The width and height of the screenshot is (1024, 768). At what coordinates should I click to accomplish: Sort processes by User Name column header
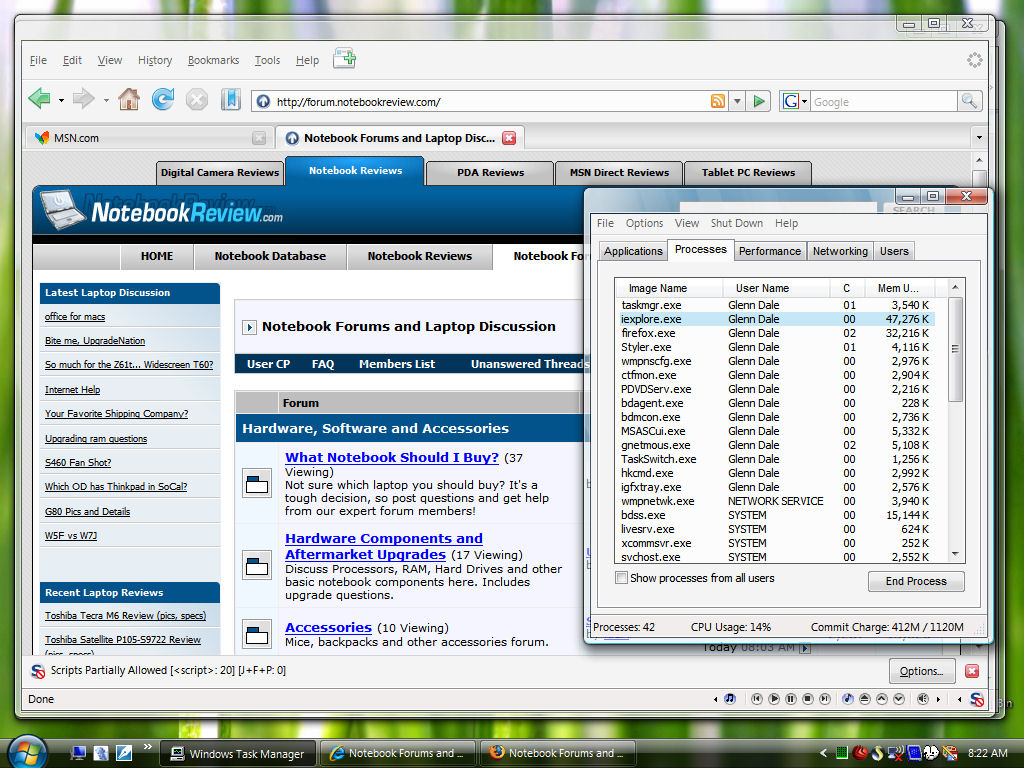tap(776, 288)
